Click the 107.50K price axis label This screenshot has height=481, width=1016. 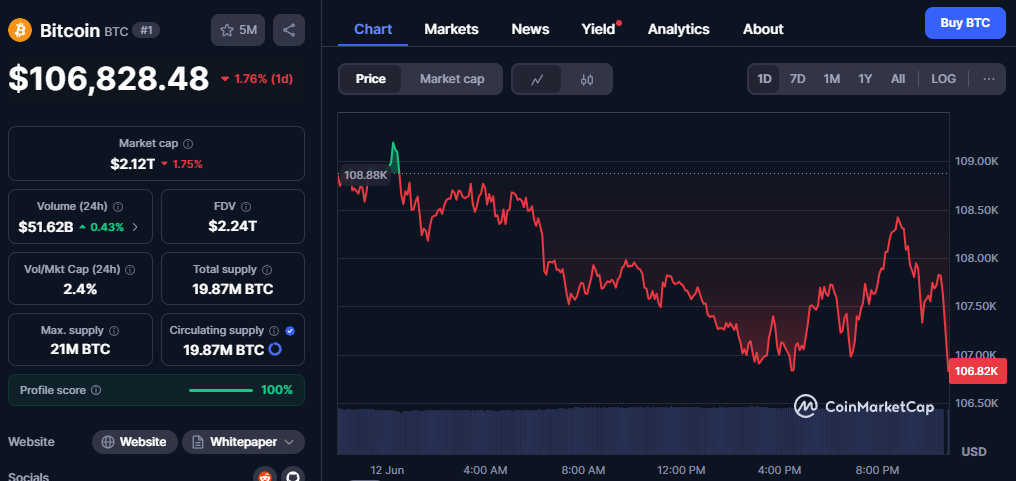(x=977, y=306)
